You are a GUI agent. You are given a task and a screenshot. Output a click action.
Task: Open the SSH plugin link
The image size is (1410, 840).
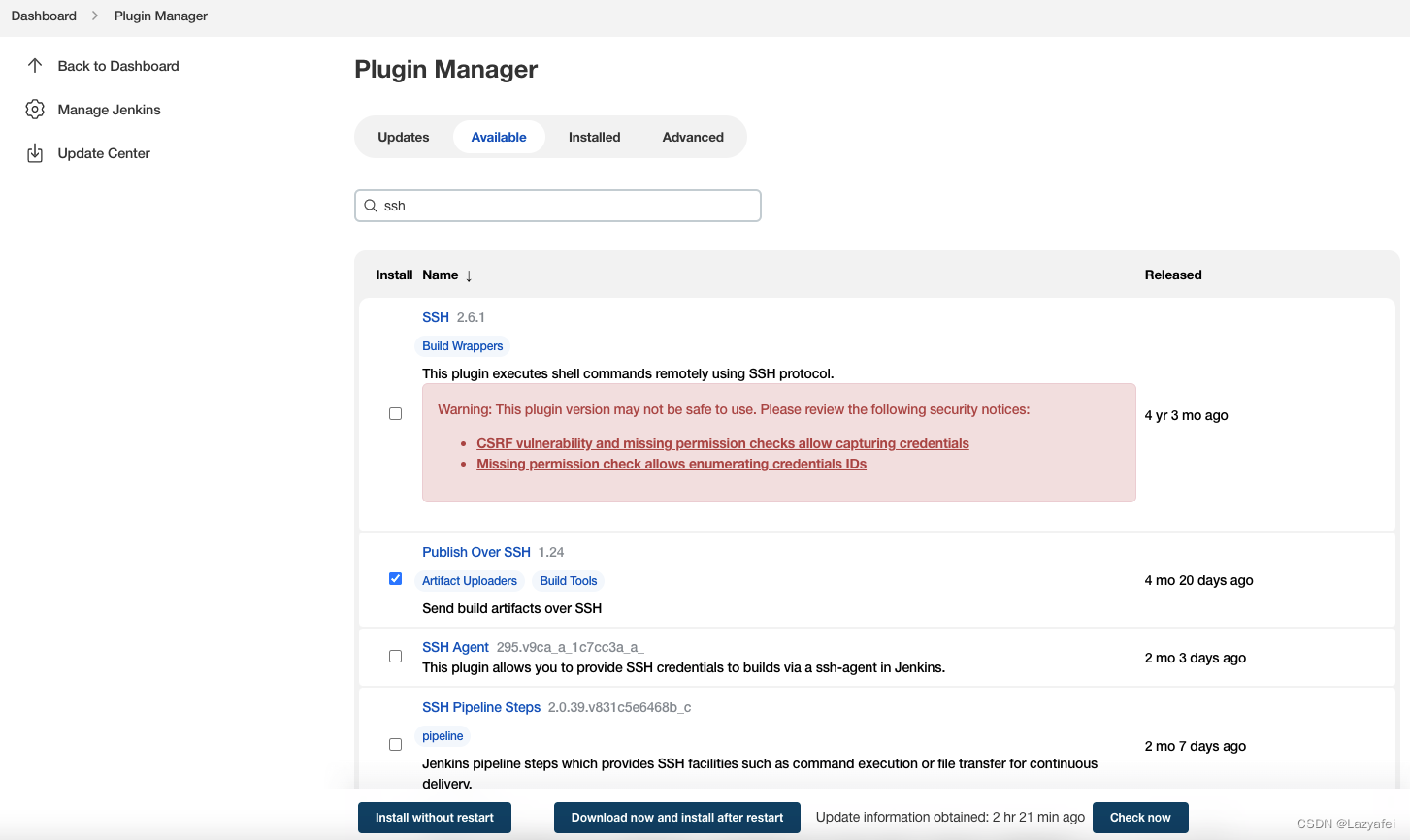pyautogui.click(x=436, y=317)
